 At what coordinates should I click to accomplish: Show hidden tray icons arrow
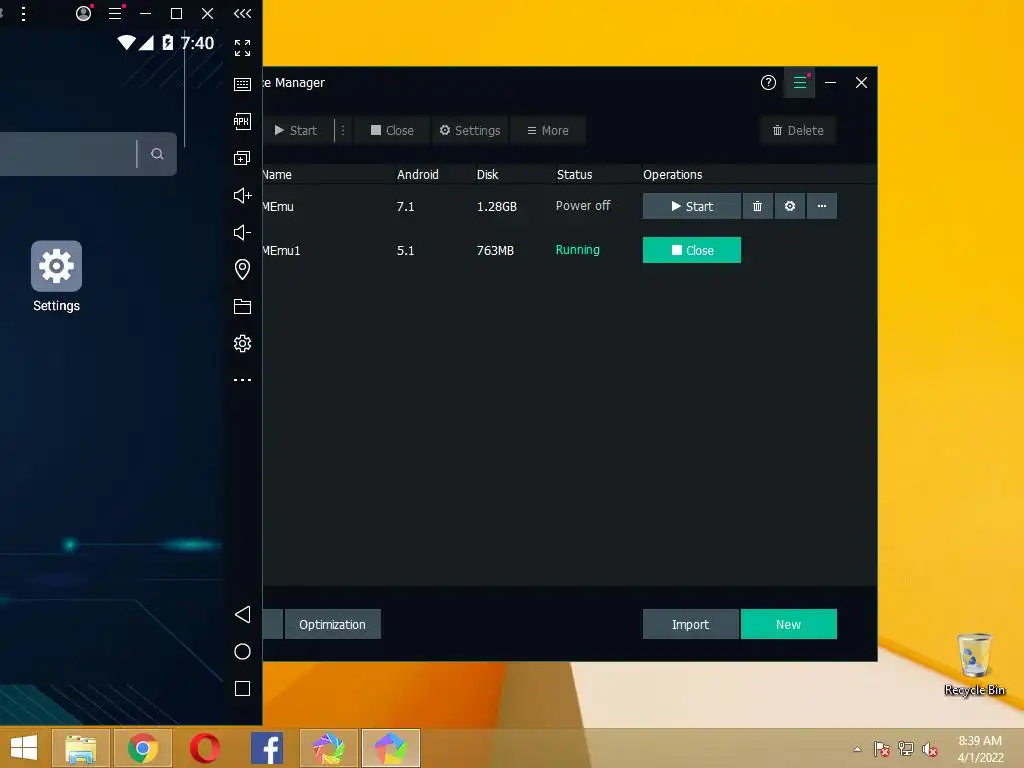click(x=857, y=749)
